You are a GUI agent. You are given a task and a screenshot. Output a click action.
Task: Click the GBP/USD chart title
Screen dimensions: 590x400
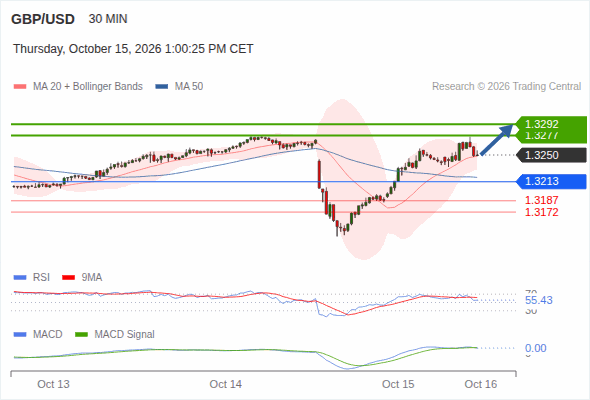(43, 19)
